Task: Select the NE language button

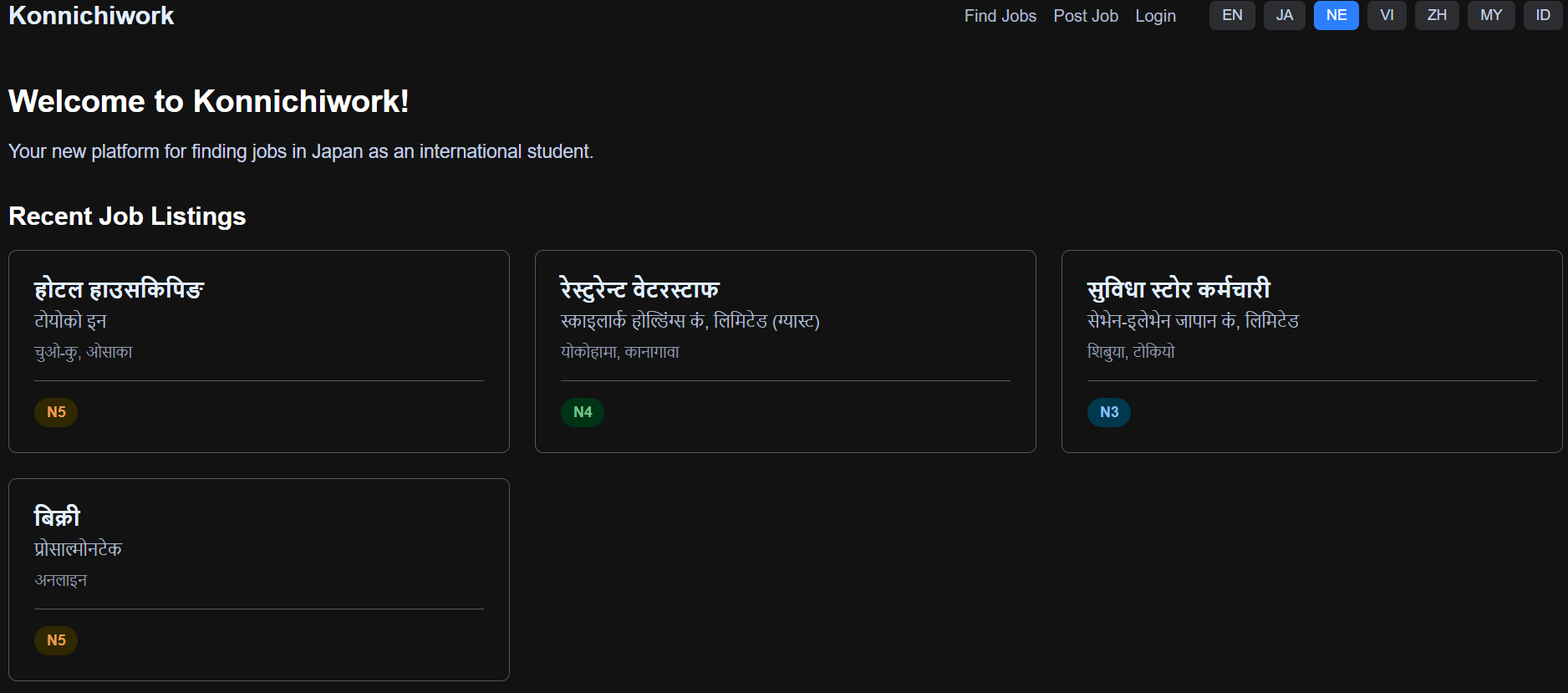Action: click(1336, 15)
